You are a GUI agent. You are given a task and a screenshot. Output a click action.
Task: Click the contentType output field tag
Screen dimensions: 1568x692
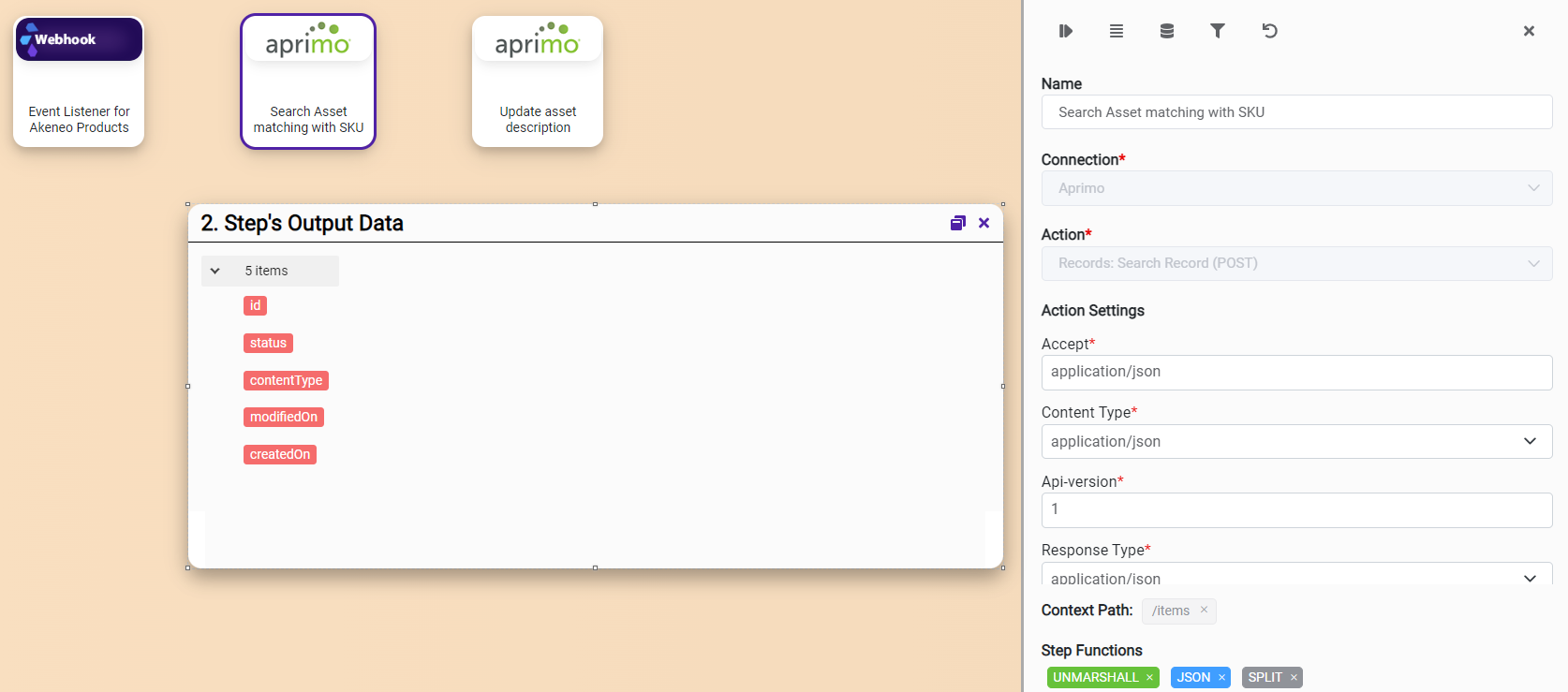point(286,380)
